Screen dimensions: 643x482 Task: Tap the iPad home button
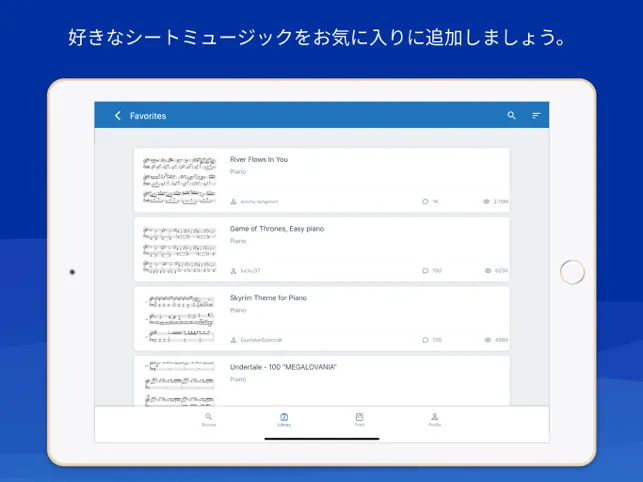[572, 272]
